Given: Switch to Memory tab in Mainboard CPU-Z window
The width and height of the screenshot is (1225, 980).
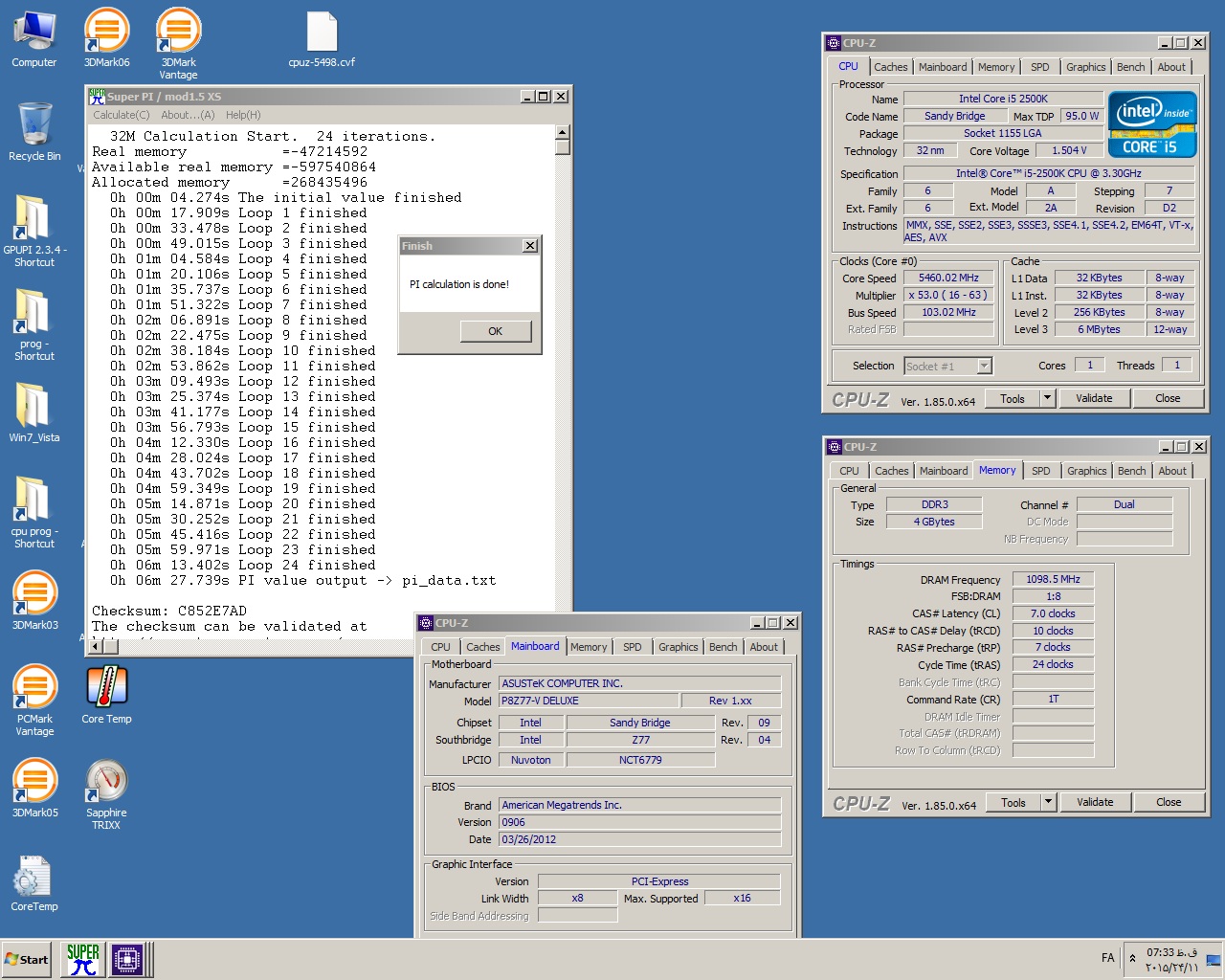Looking at the screenshot, I should click(589, 647).
